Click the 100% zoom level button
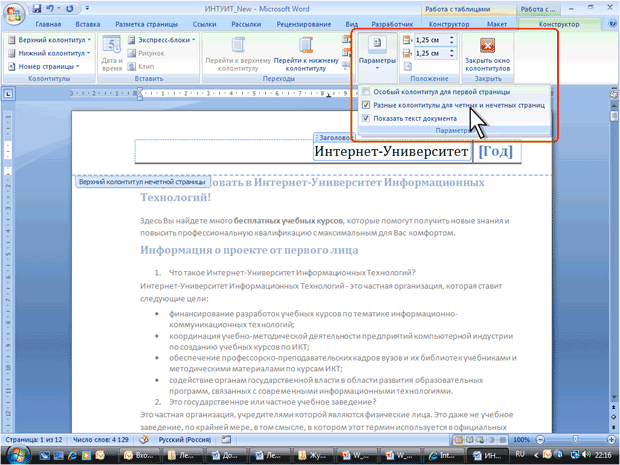The image size is (620, 465). (521, 440)
